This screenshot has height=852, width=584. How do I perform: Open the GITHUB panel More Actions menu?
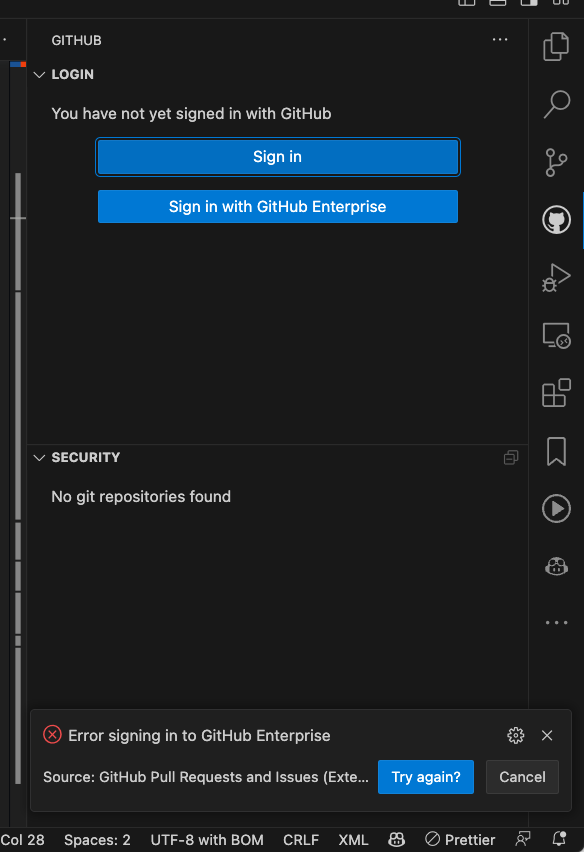[499, 40]
